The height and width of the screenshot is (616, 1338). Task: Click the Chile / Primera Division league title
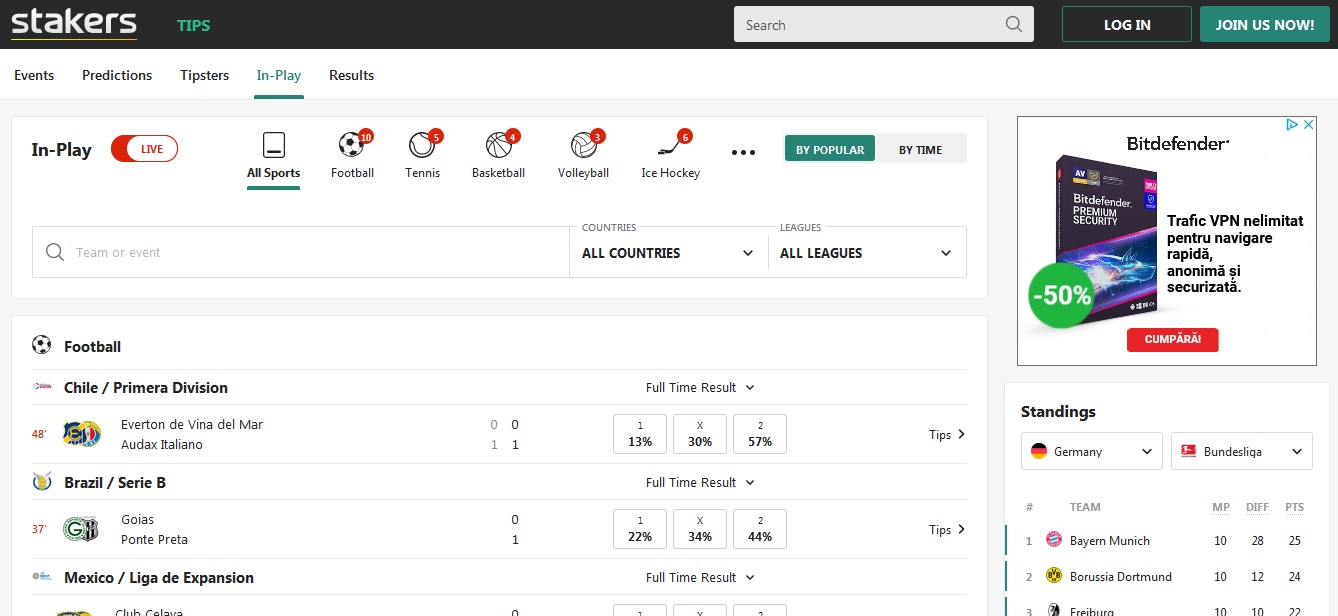[146, 387]
